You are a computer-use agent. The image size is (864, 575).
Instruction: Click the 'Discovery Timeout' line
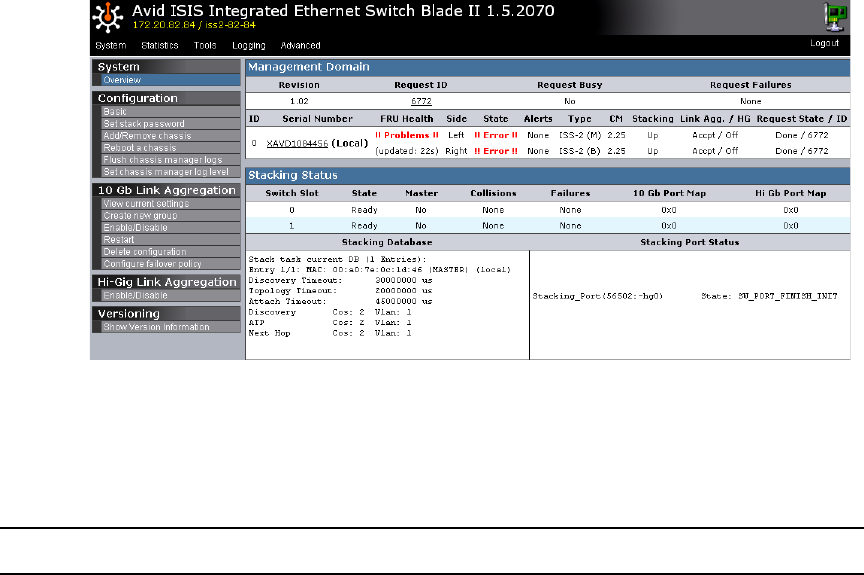(x=341, y=280)
